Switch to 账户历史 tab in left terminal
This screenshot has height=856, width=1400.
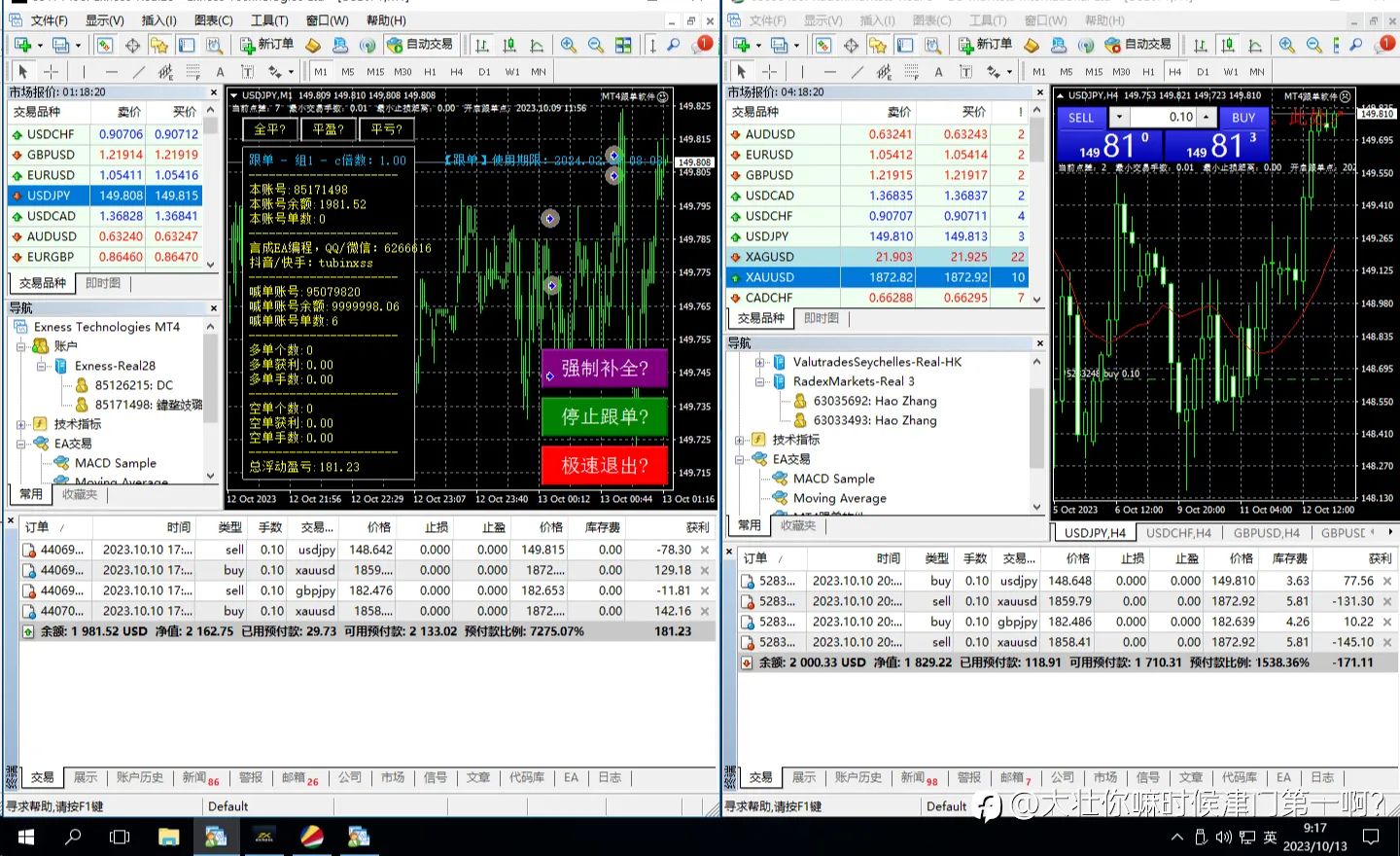point(140,777)
